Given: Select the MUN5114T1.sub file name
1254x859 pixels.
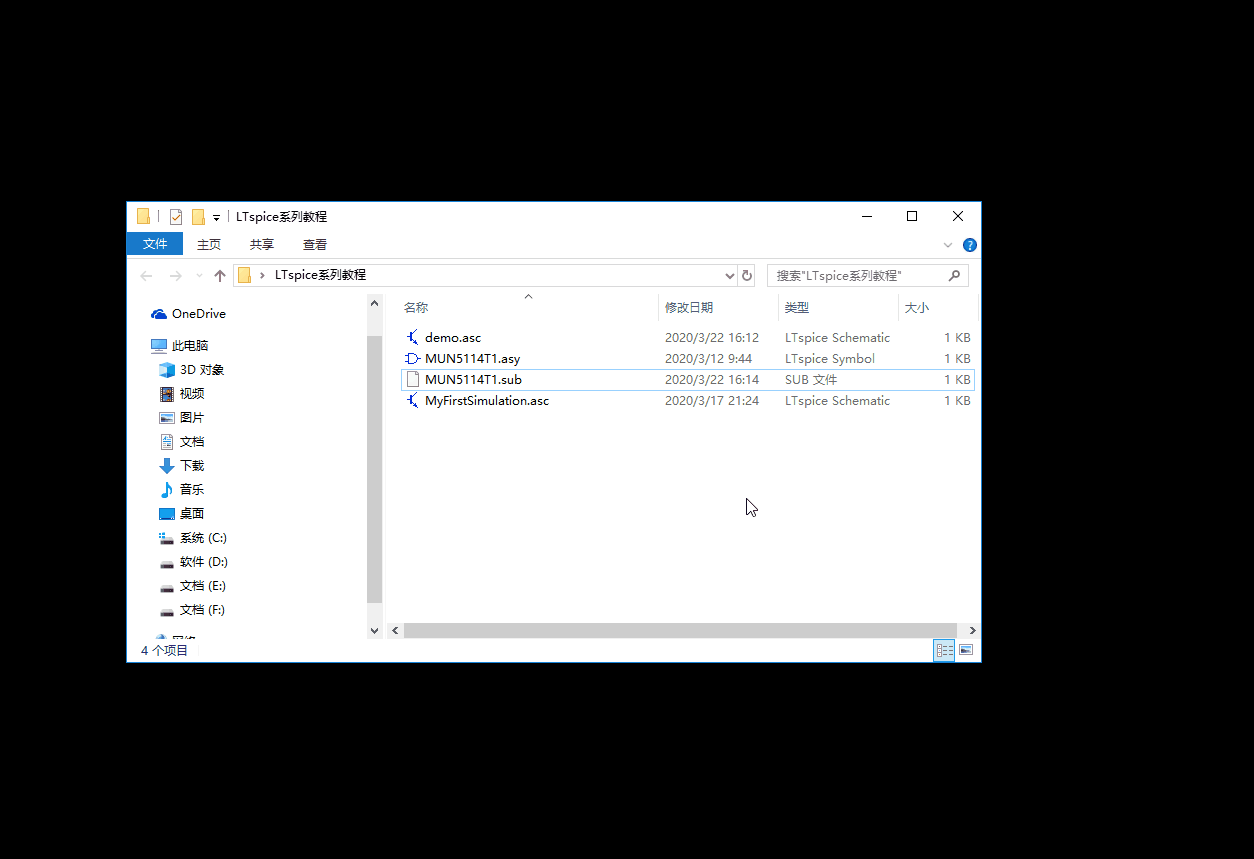Looking at the screenshot, I should 473,380.
